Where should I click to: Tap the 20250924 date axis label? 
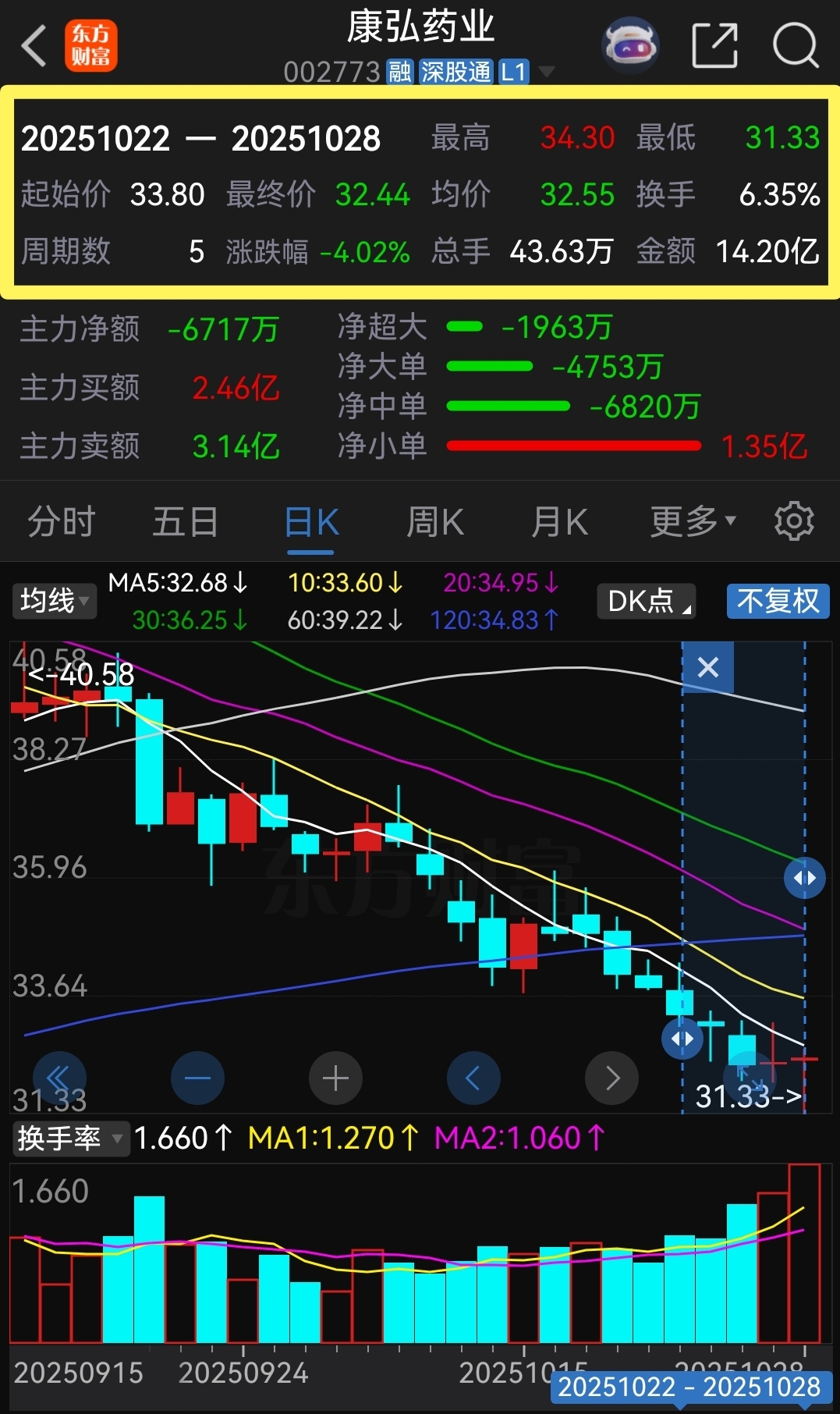(x=243, y=1373)
